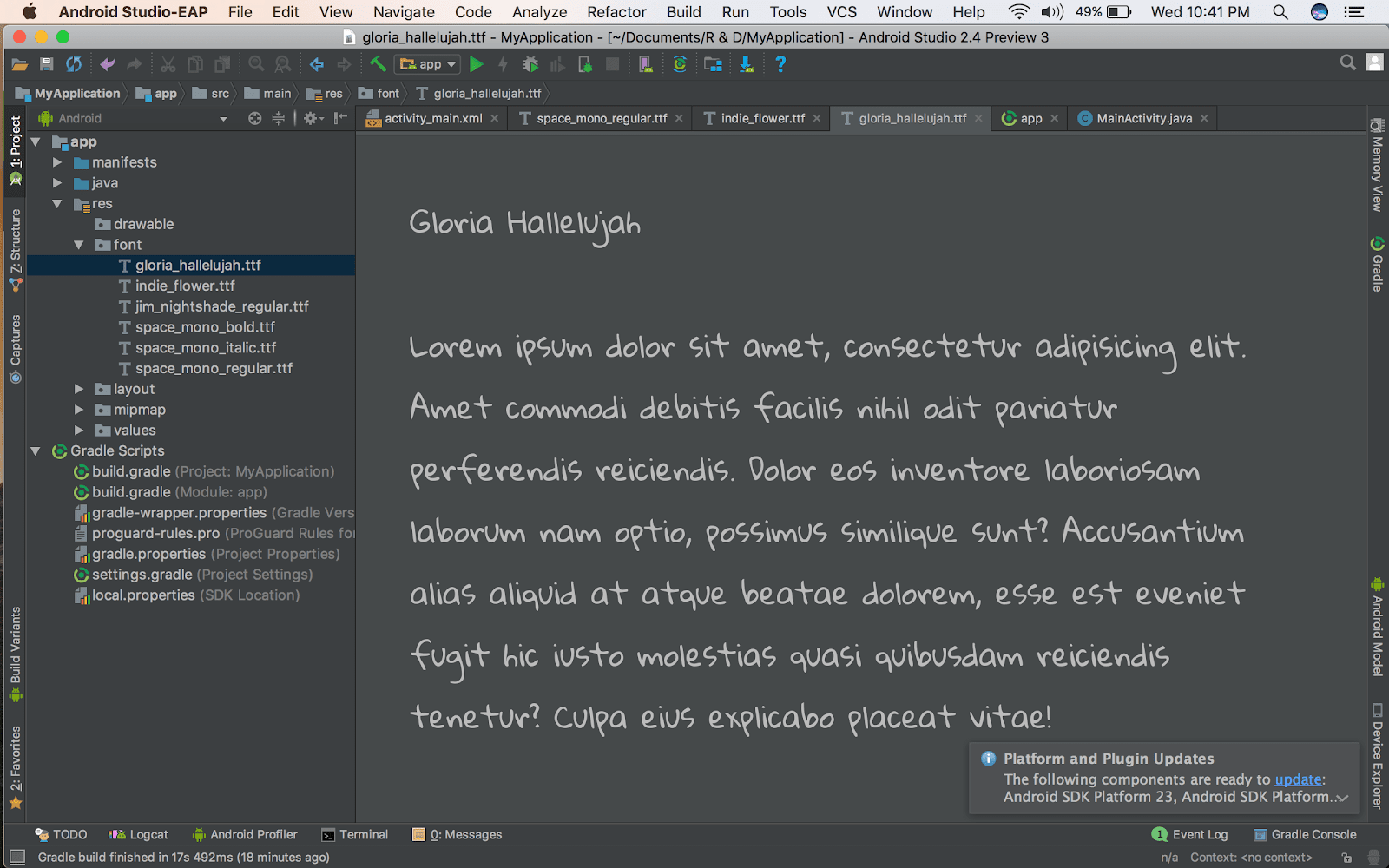Click Sync Project with Gradle icon
Viewport: 1389px width, 868px height.
[680, 64]
